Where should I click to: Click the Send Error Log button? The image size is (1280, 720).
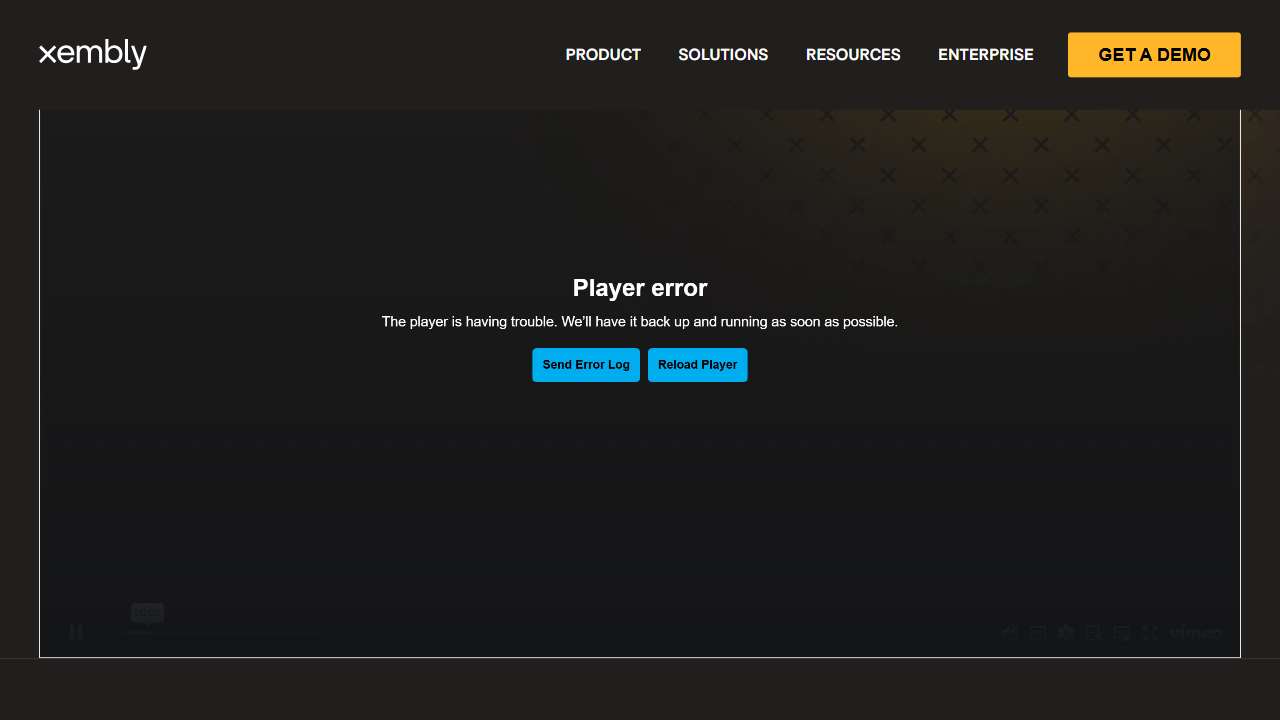[x=586, y=365]
